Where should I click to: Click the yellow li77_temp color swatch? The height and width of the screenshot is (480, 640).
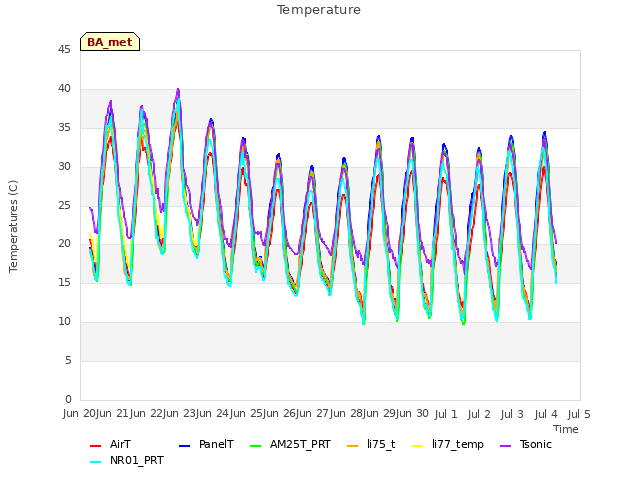pos(418,446)
